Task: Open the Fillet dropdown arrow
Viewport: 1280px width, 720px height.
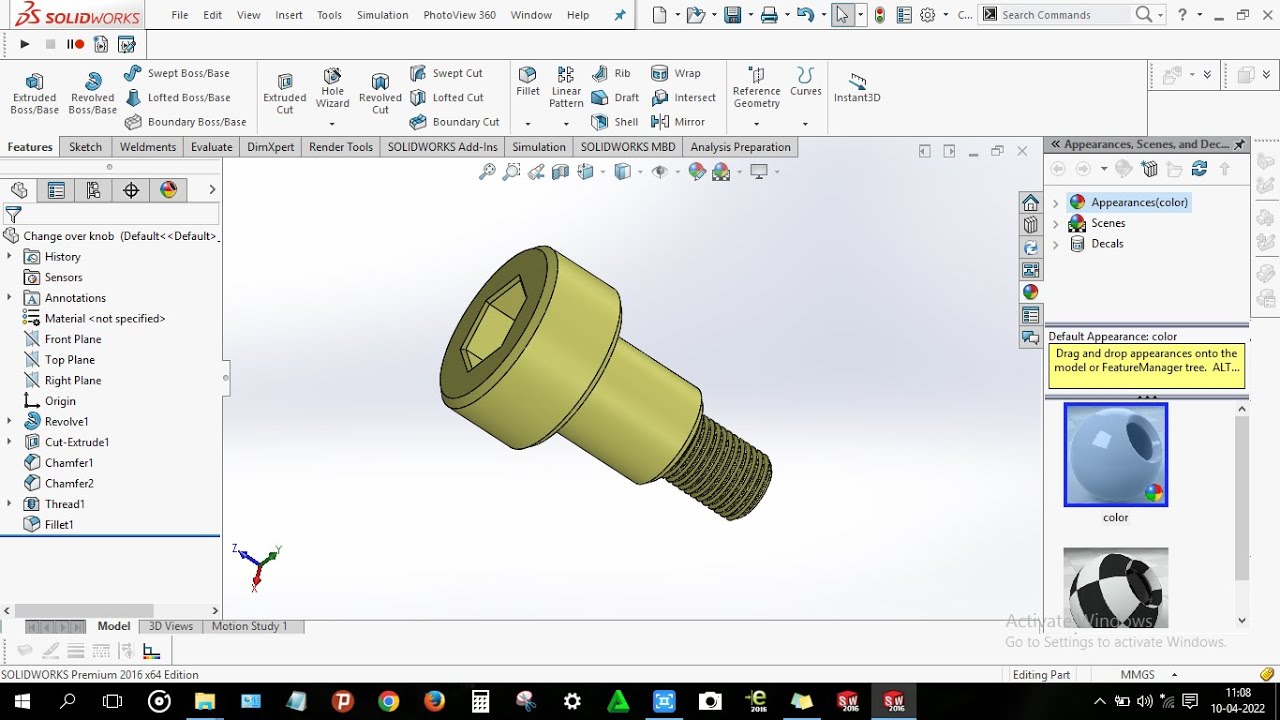Action: [527, 124]
